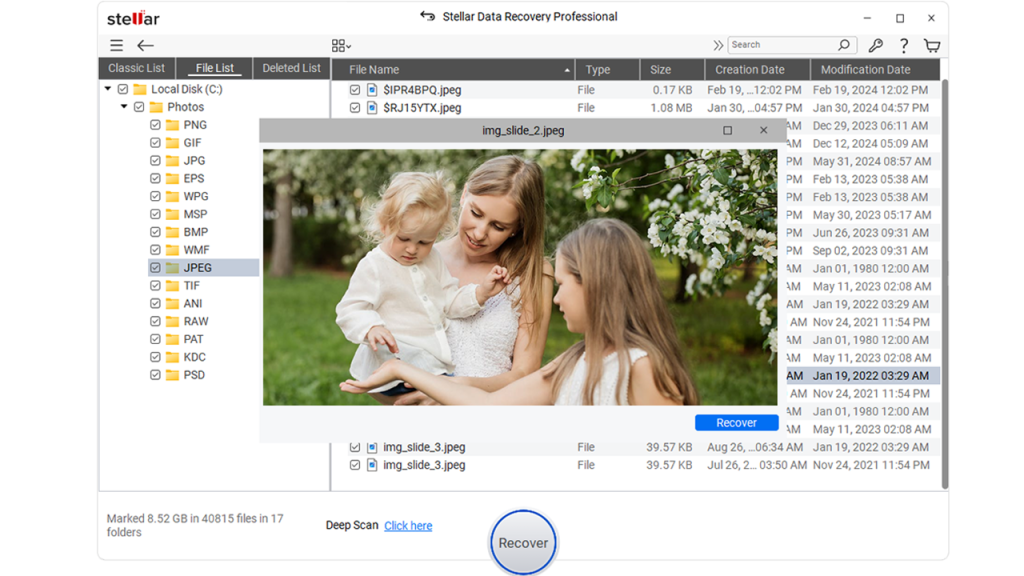The image size is (1024, 576).
Task: Switch to the Classic List tab
Action: (x=136, y=67)
